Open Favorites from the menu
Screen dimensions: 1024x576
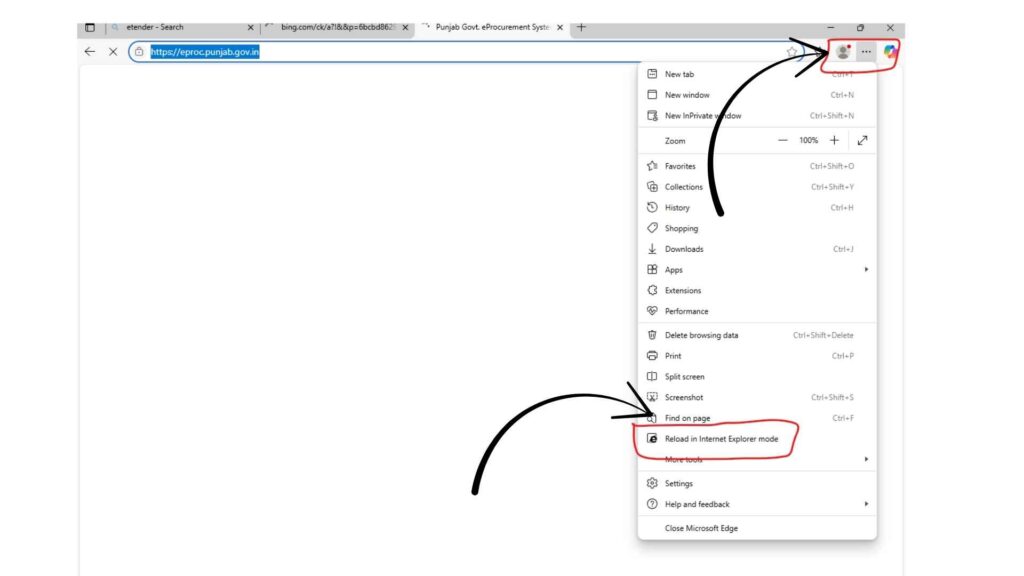pos(757,166)
